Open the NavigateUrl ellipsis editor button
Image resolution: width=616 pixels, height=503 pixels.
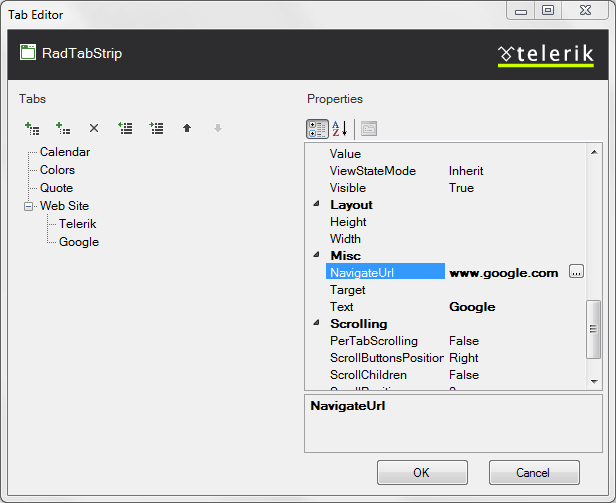[x=576, y=272]
